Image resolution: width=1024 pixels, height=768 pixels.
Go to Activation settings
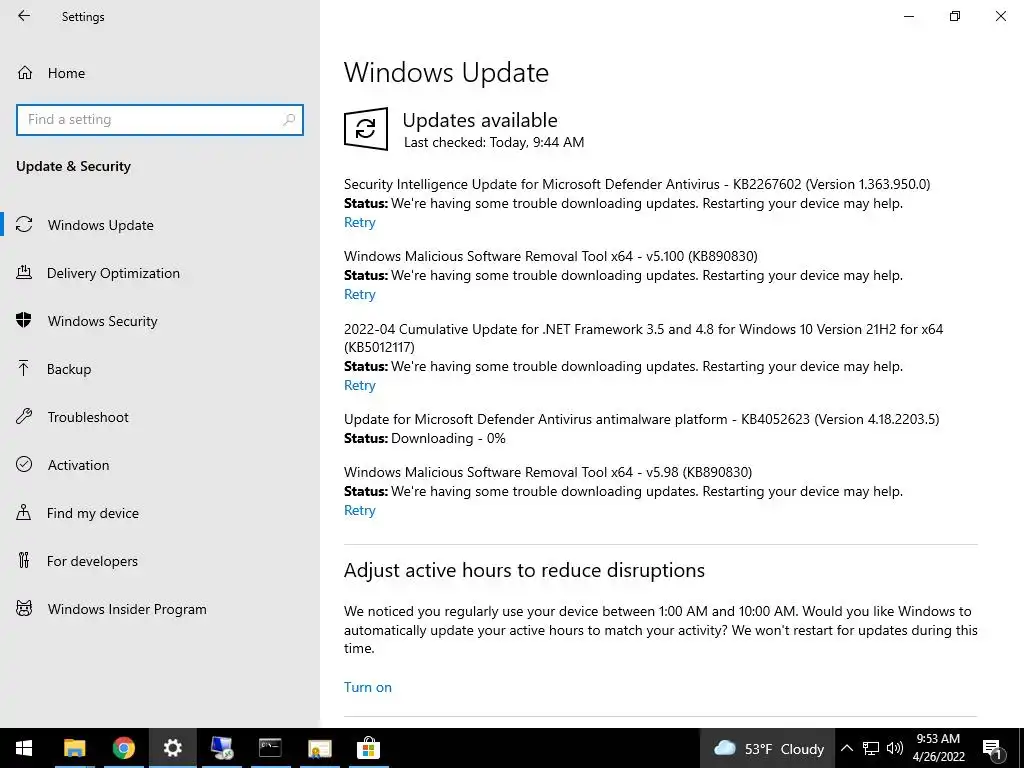click(78, 465)
